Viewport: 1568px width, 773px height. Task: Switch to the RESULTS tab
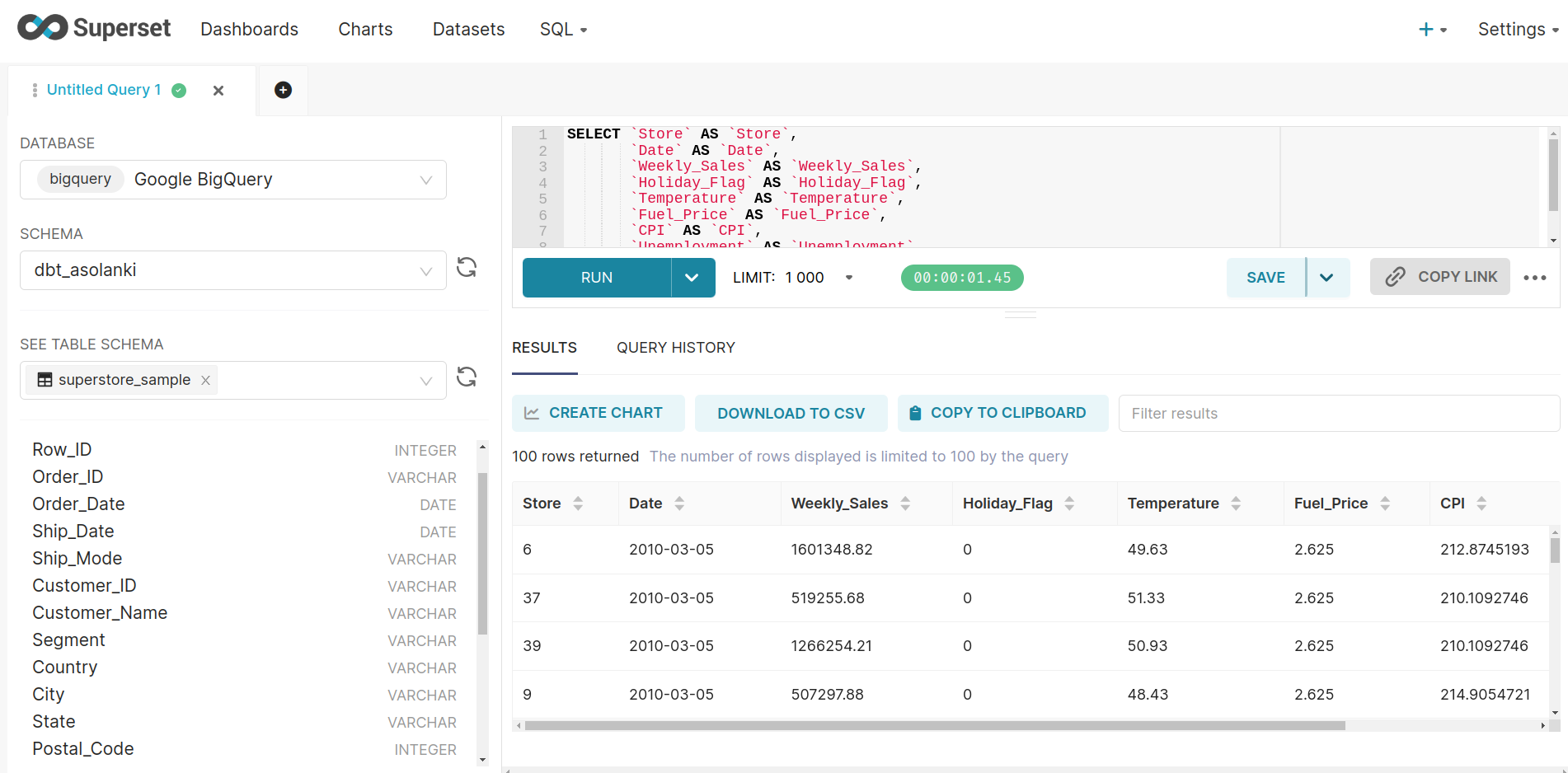(x=544, y=348)
